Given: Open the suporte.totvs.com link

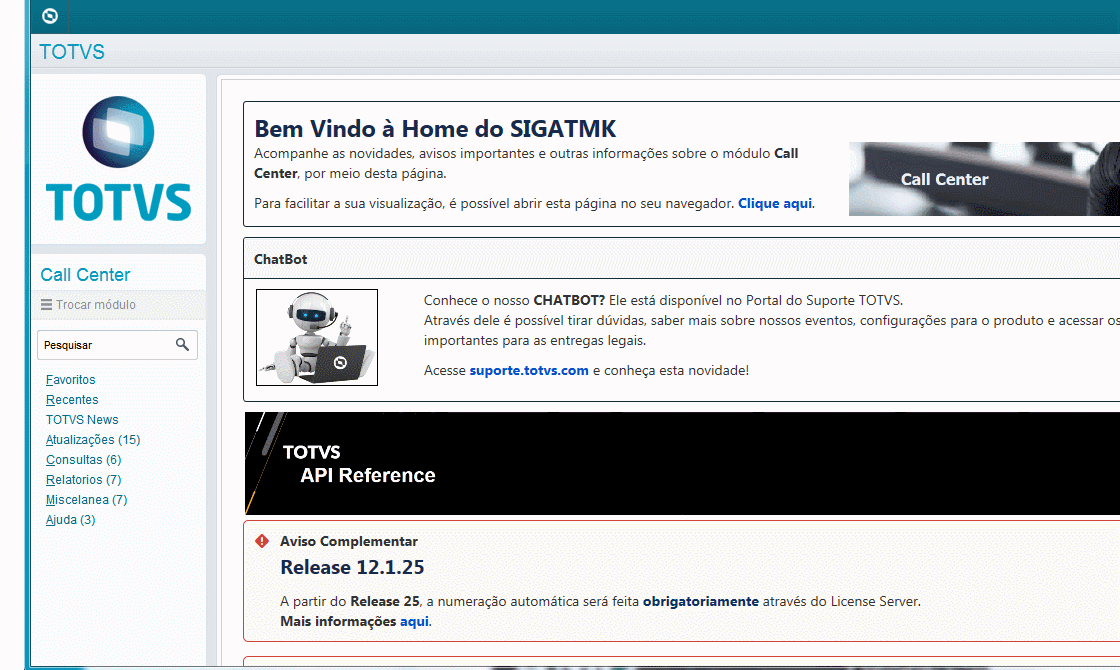Looking at the screenshot, I should [x=529, y=371].
